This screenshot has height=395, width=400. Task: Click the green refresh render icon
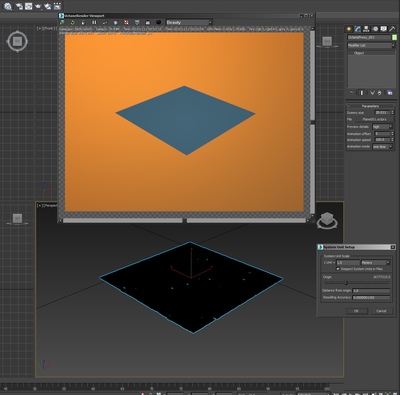(73, 22)
